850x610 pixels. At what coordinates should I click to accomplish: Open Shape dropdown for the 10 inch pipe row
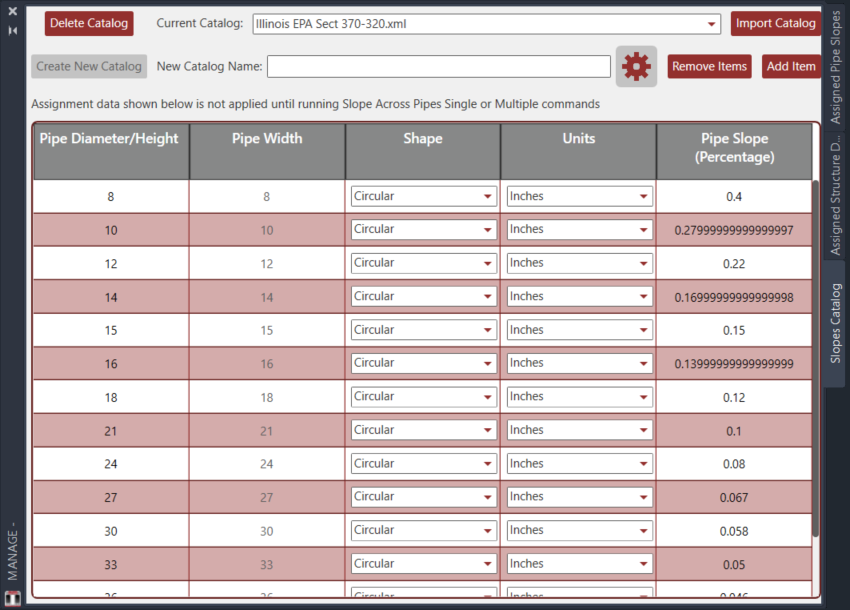(424, 229)
